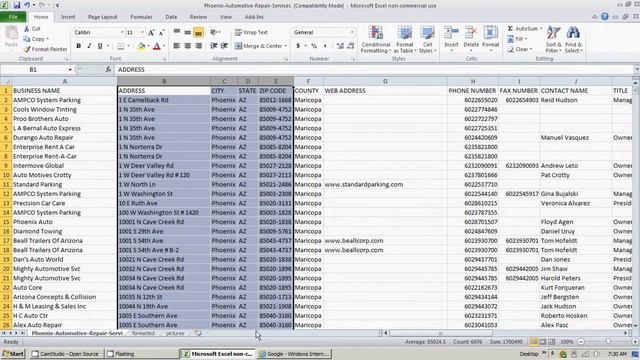This screenshot has width=640, height=360.
Task: Apply percent style format
Action: point(314,46)
